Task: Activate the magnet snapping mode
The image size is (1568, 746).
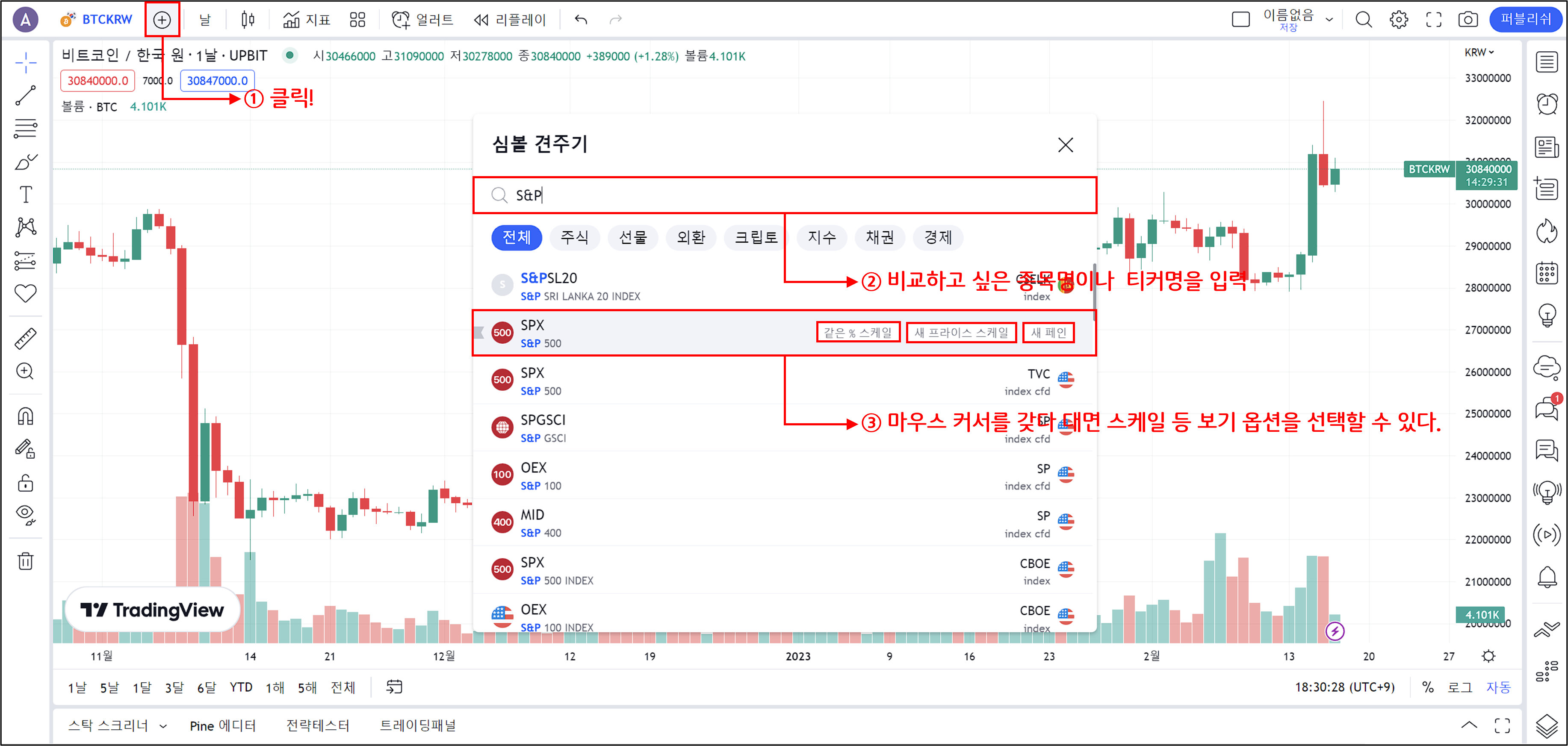Action: pyautogui.click(x=26, y=417)
